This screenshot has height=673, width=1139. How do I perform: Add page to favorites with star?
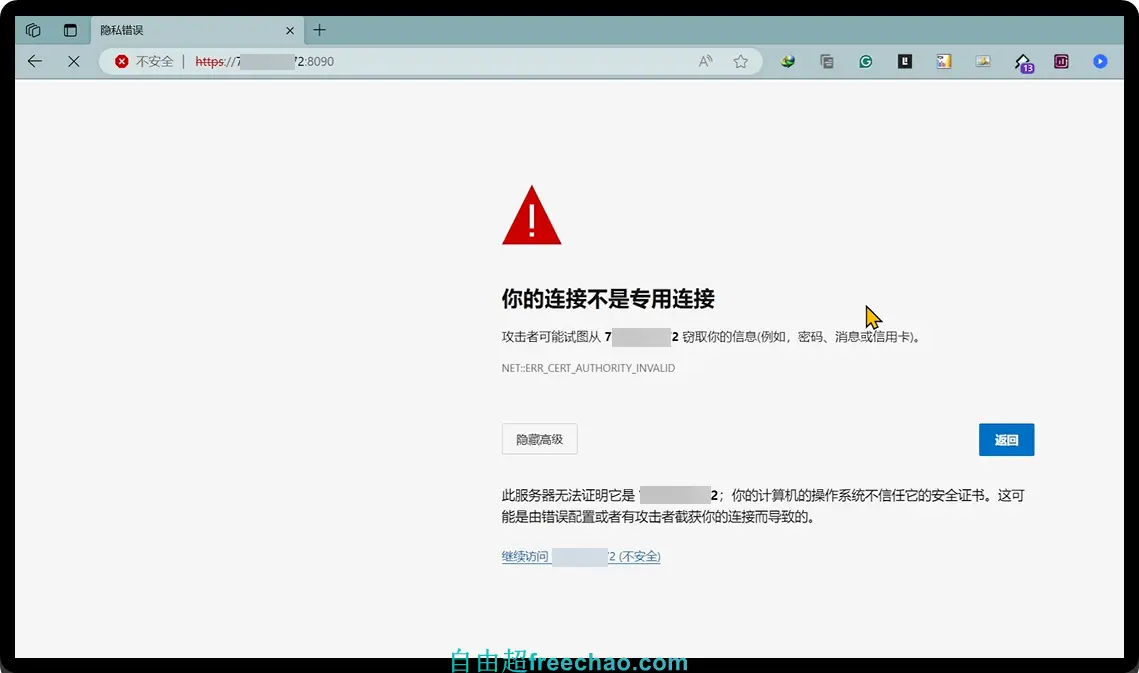tap(740, 61)
